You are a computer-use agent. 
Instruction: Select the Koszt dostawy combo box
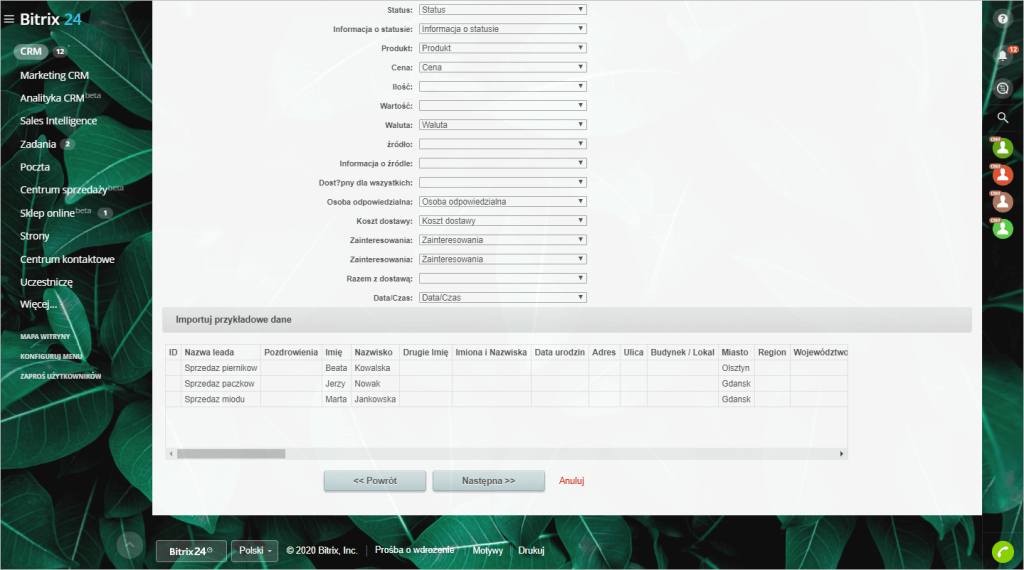[x=502, y=221]
